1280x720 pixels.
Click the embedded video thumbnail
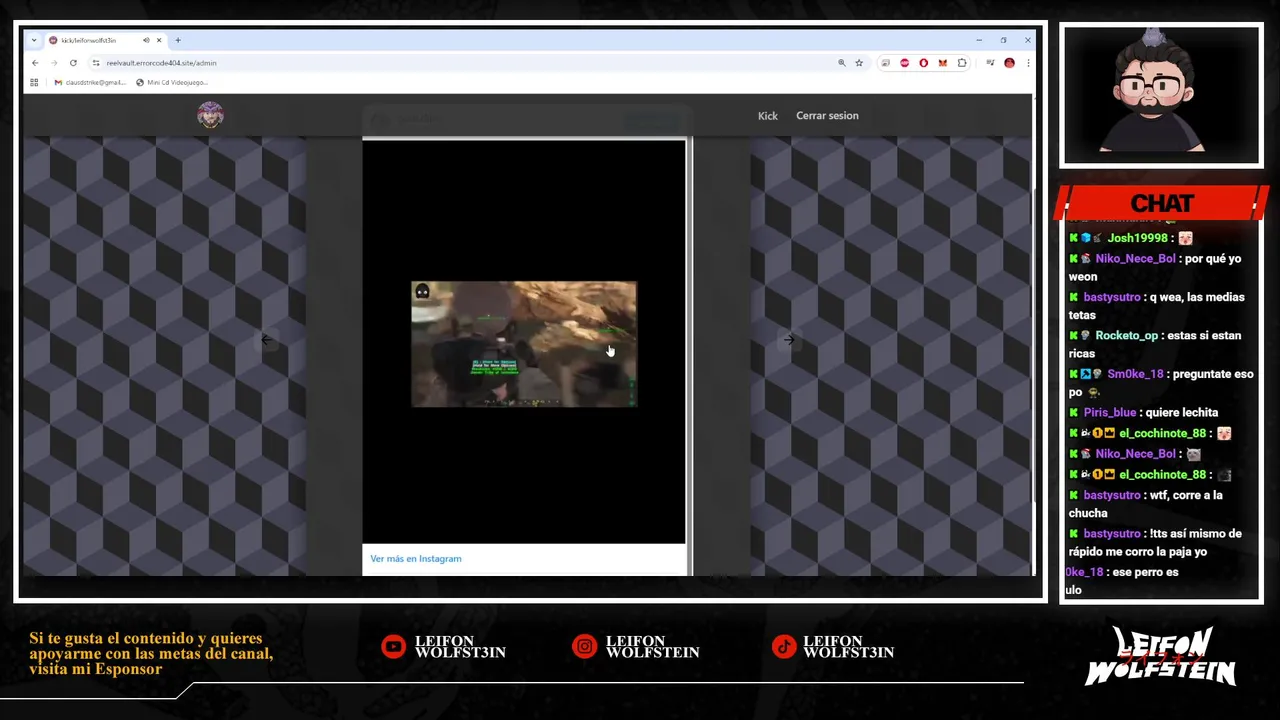pos(524,344)
